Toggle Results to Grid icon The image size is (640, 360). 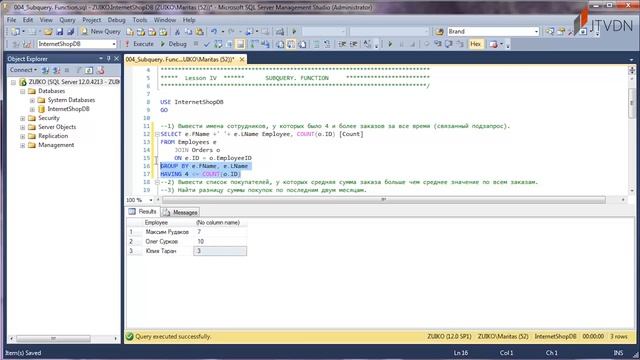291,44
